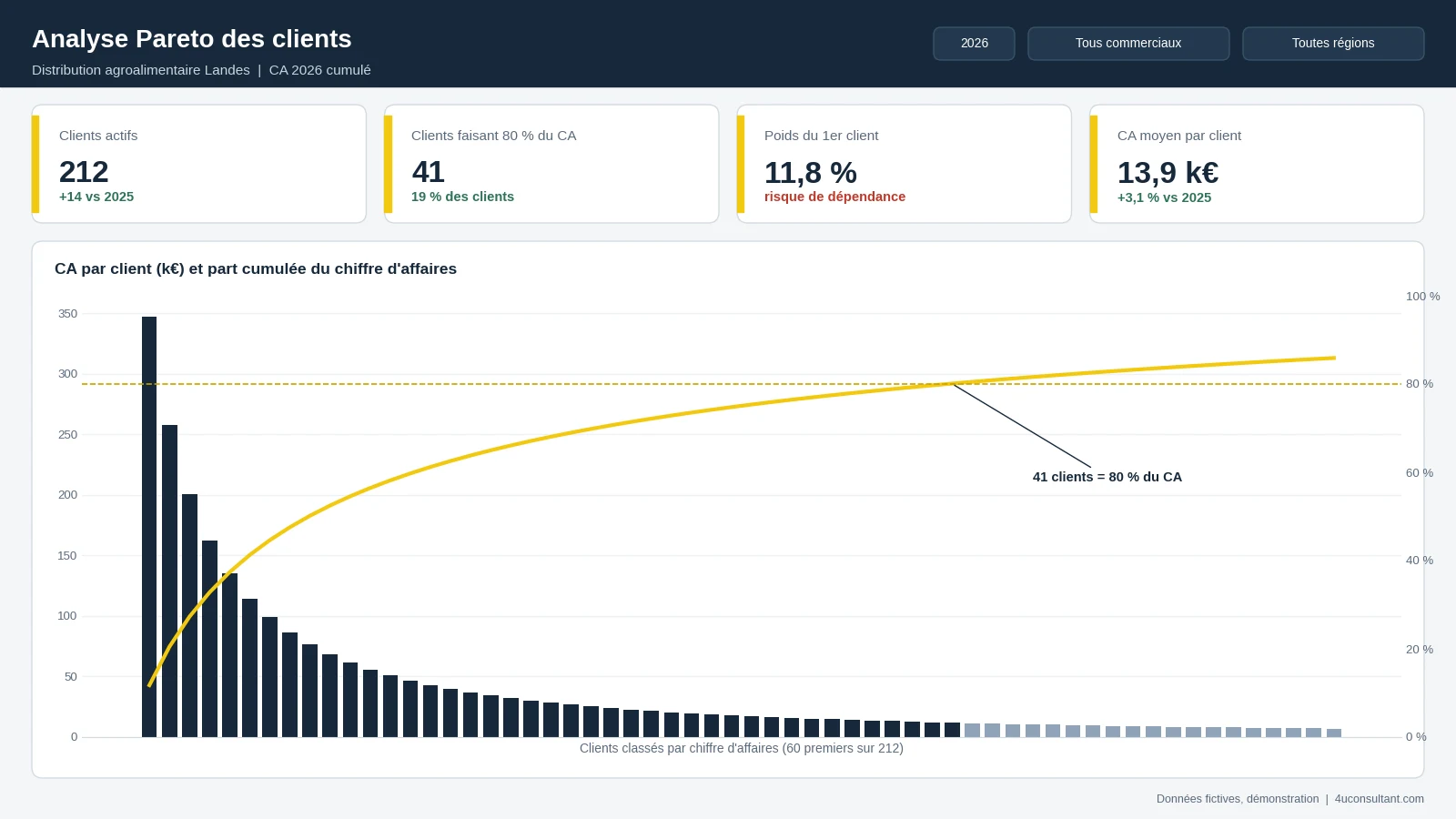This screenshot has height=819, width=1456.
Task: Click the '350' left axis label
Action: (x=67, y=314)
